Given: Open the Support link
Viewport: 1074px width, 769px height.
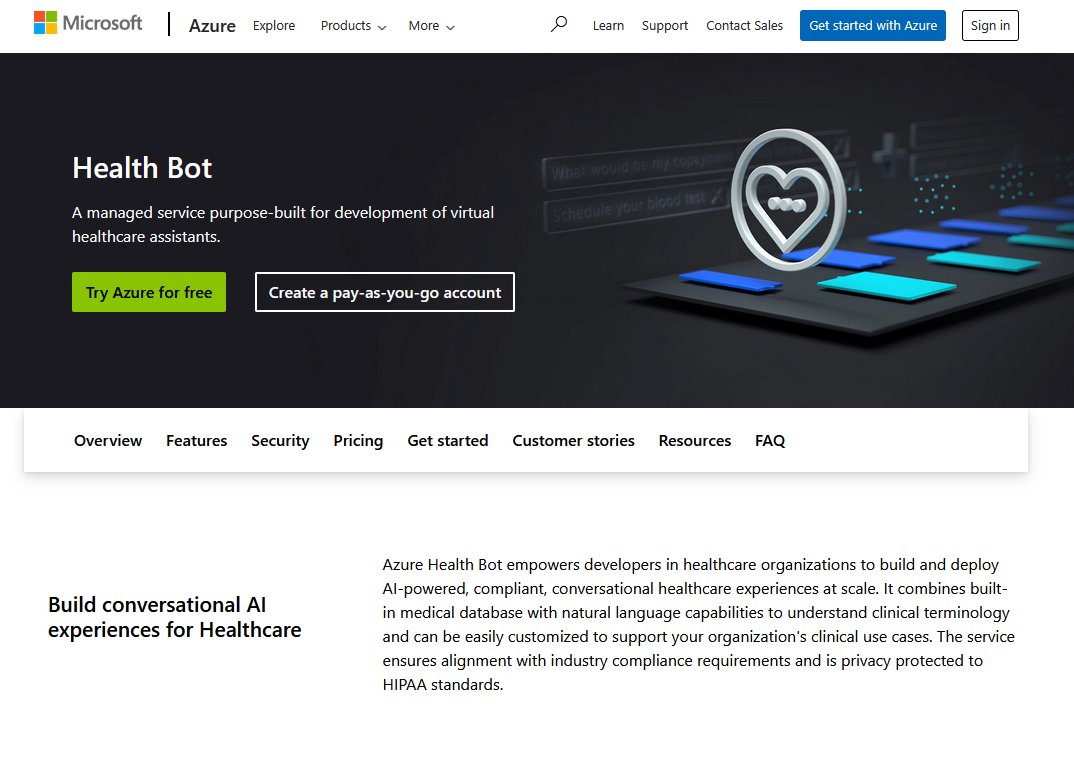Looking at the screenshot, I should tap(664, 26).
